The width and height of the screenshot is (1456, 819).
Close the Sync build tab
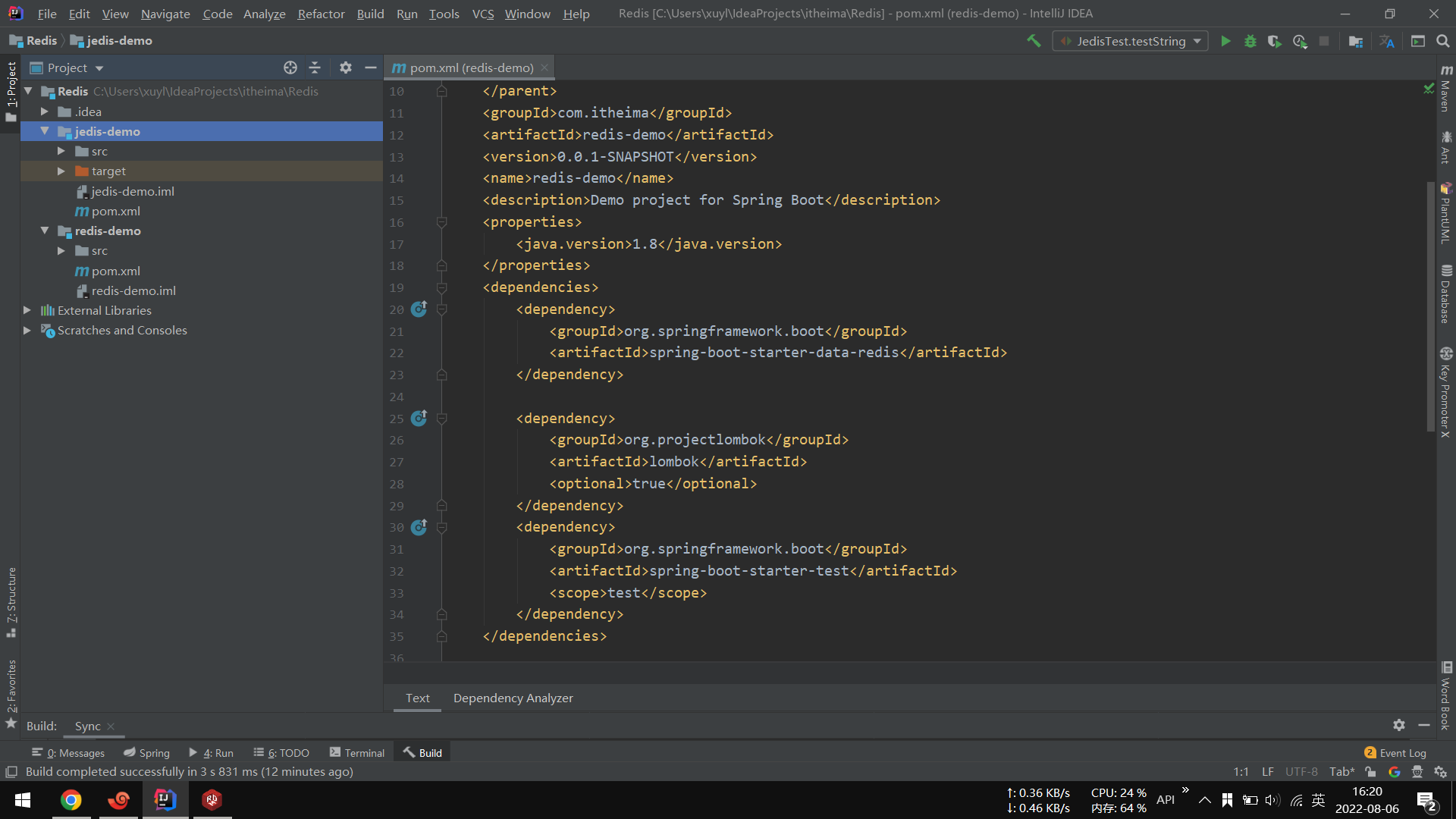tap(111, 726)
